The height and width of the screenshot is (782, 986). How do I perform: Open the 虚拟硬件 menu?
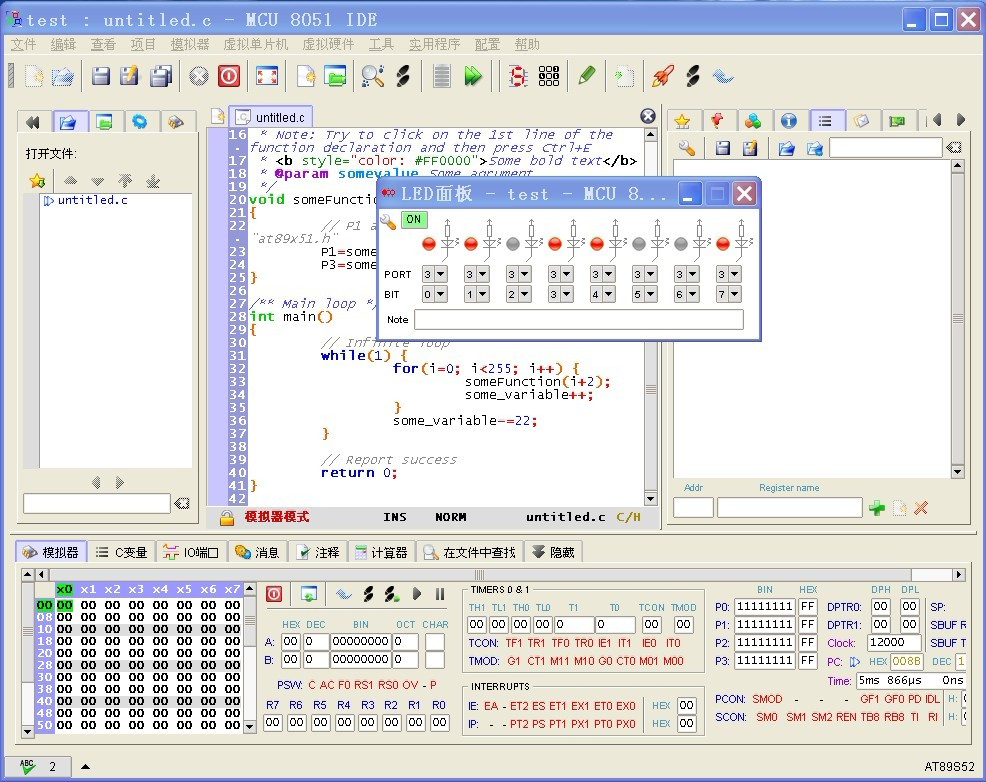[328, 44]
